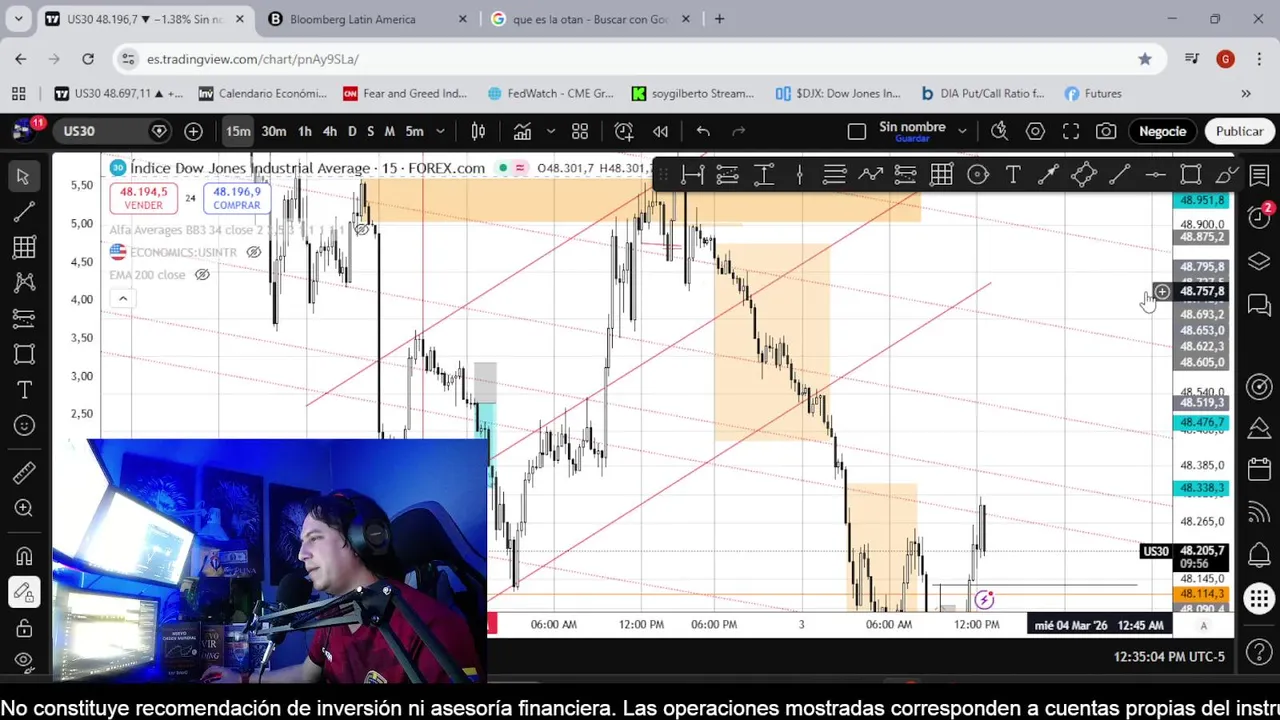Open the Indicators panel
This screenshot has width=1280, height=720.
[x=522, y=131]
